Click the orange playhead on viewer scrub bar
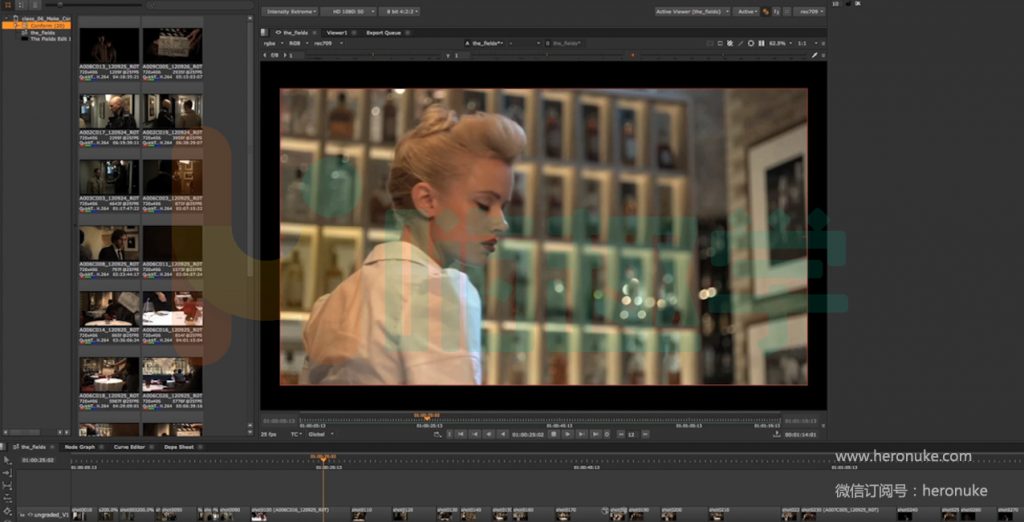 (426, 417)
